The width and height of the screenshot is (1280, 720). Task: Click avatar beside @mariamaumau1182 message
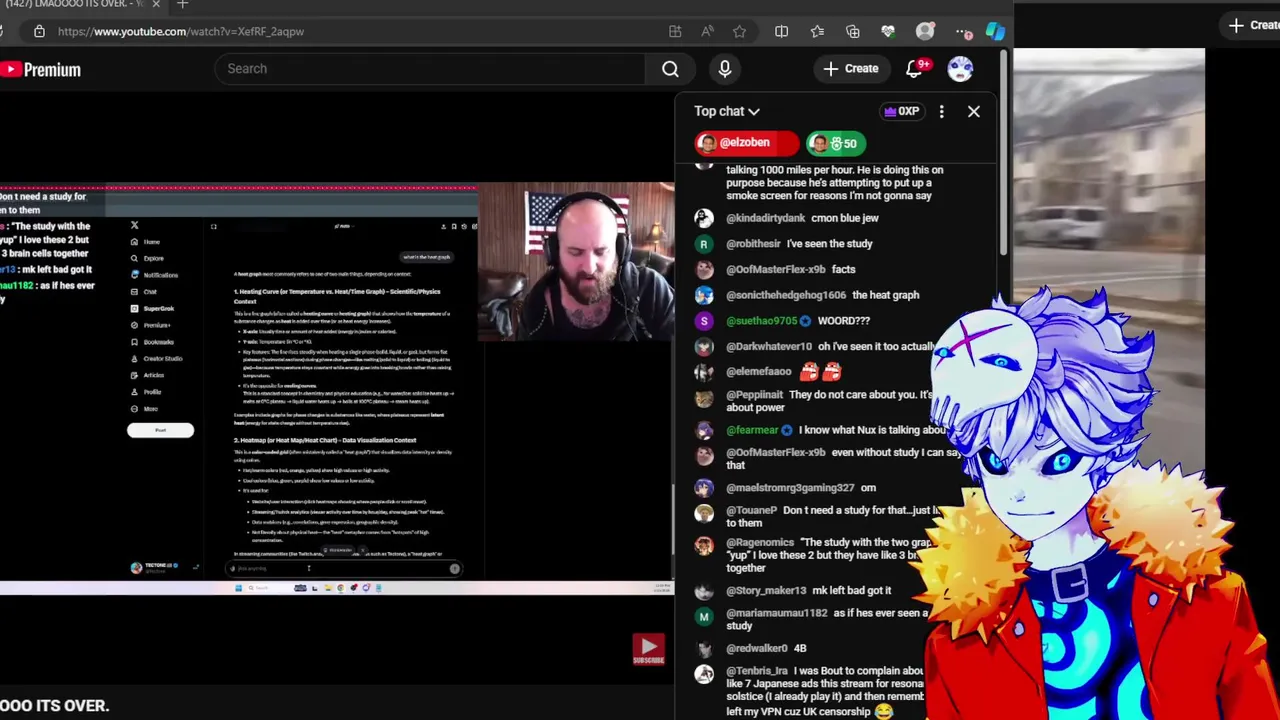click(704, 618)
